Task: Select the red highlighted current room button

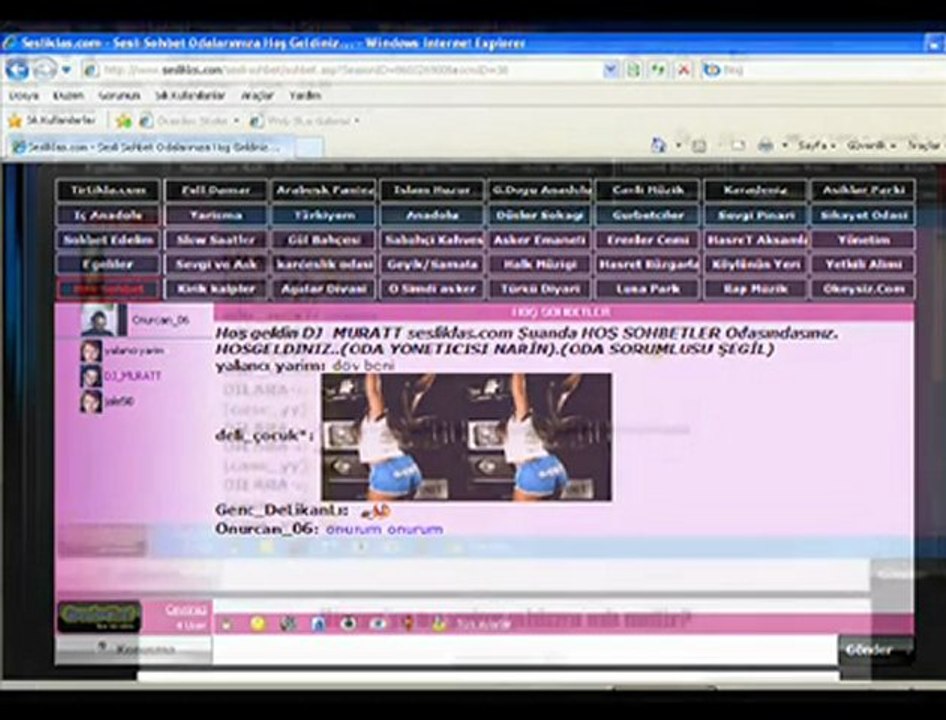Action: coord(109,288)
